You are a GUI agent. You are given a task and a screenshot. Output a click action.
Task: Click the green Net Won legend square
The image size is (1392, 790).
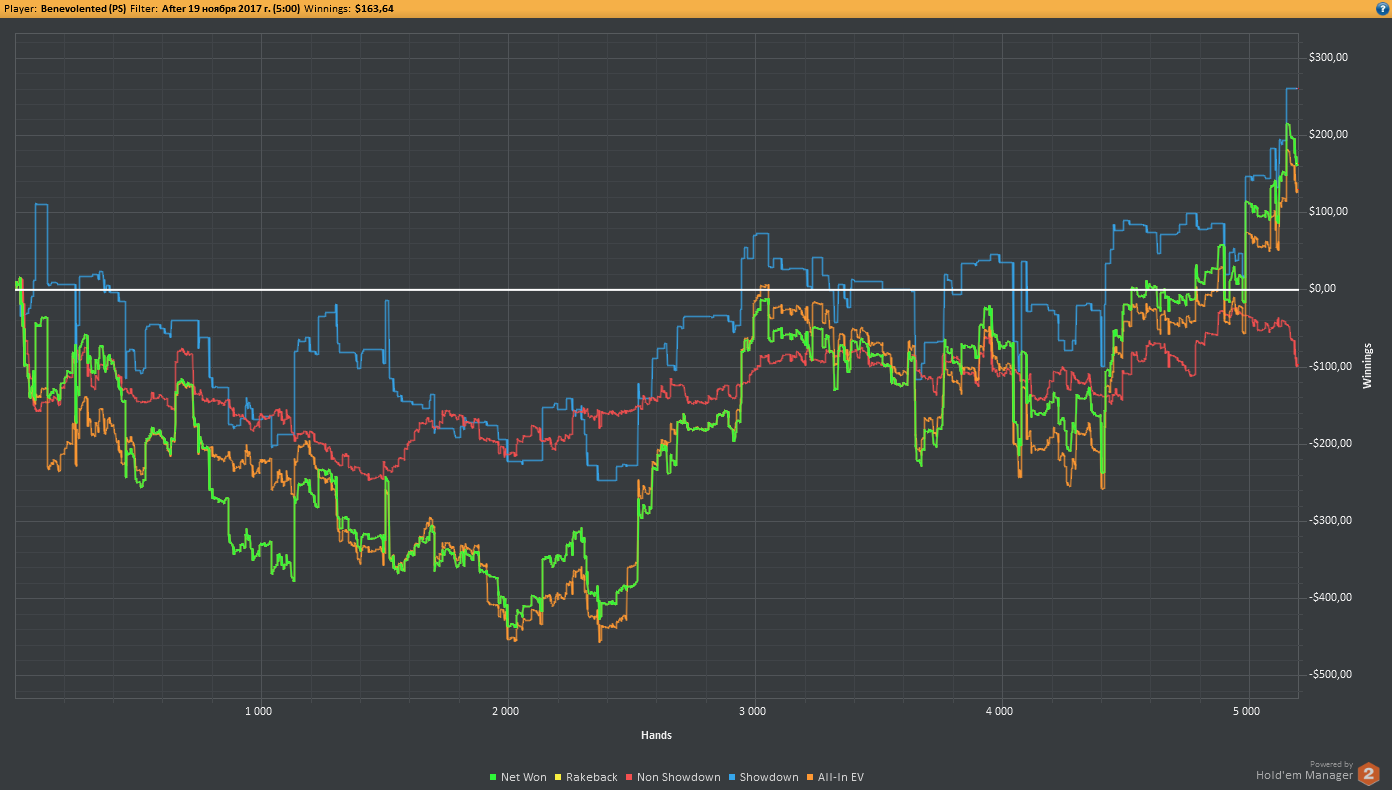(494, 777)
